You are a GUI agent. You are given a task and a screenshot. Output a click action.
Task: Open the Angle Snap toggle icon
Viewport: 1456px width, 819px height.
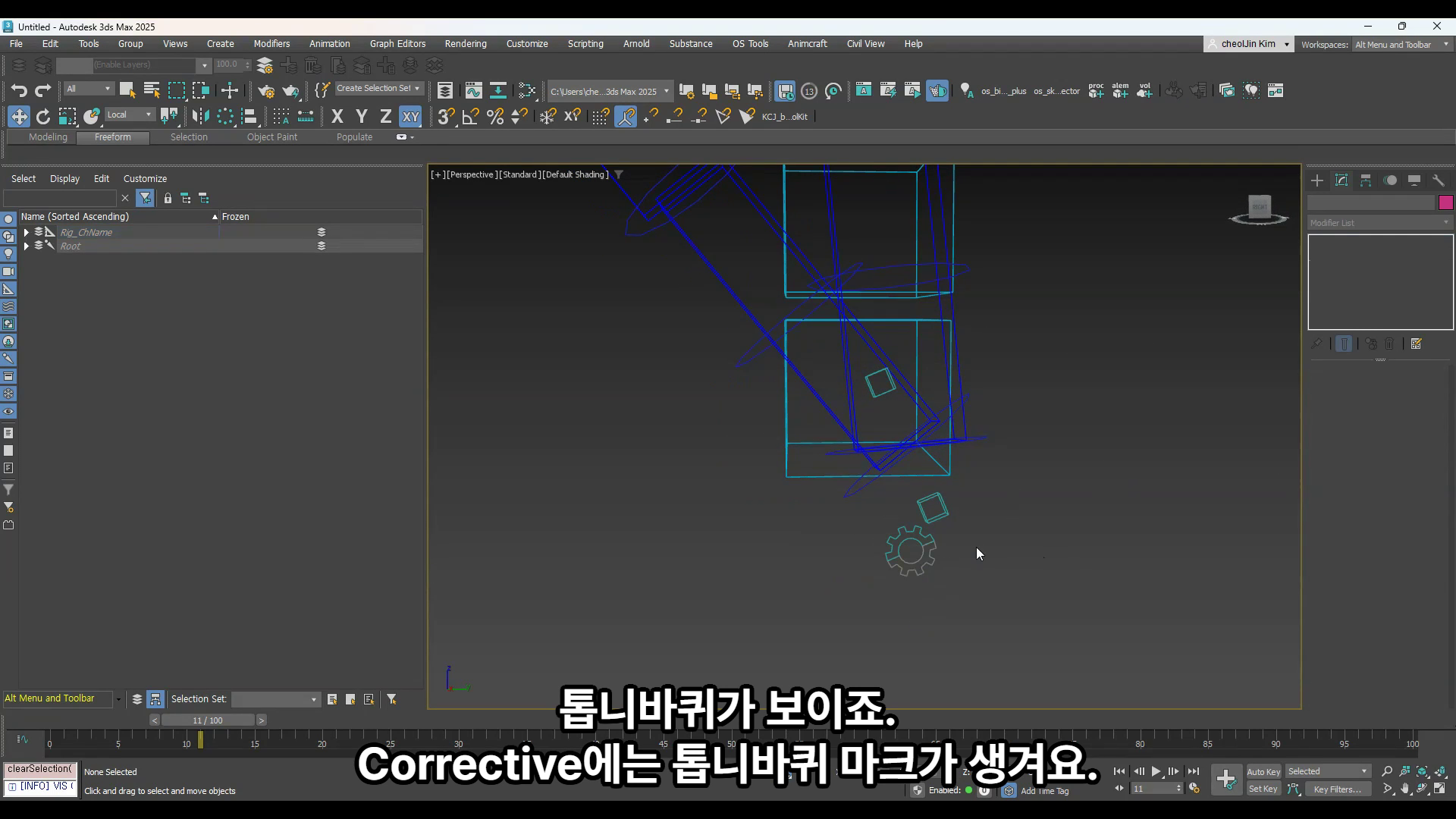click(x=470, y=116)
